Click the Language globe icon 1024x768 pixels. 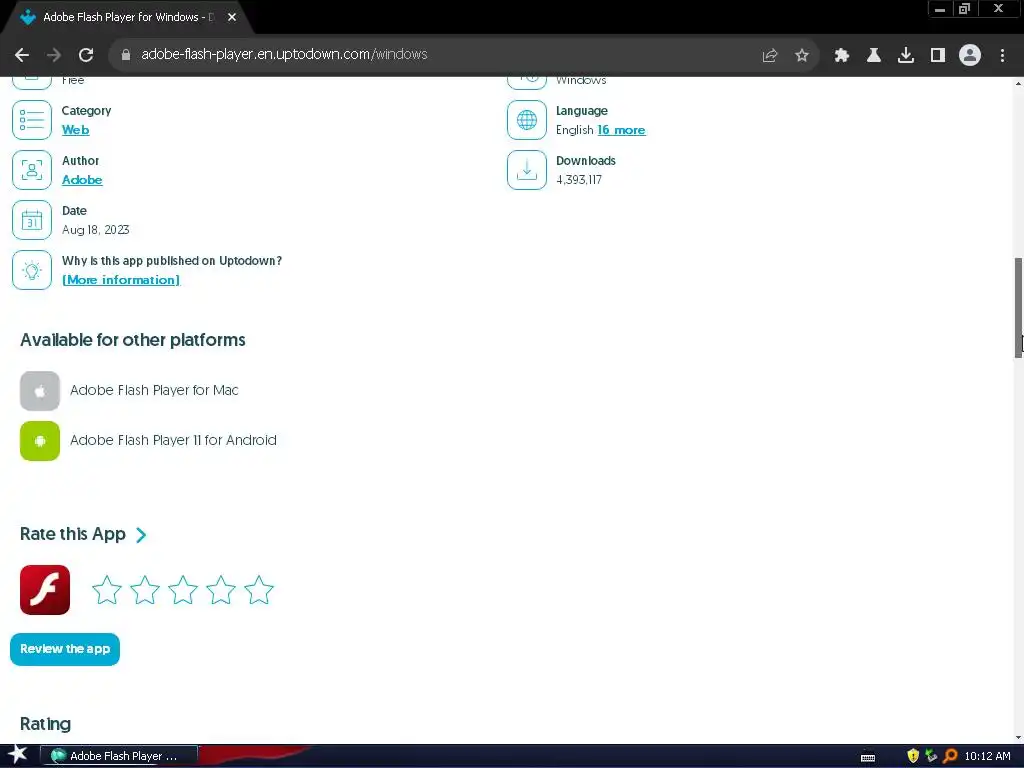[527, 120]
